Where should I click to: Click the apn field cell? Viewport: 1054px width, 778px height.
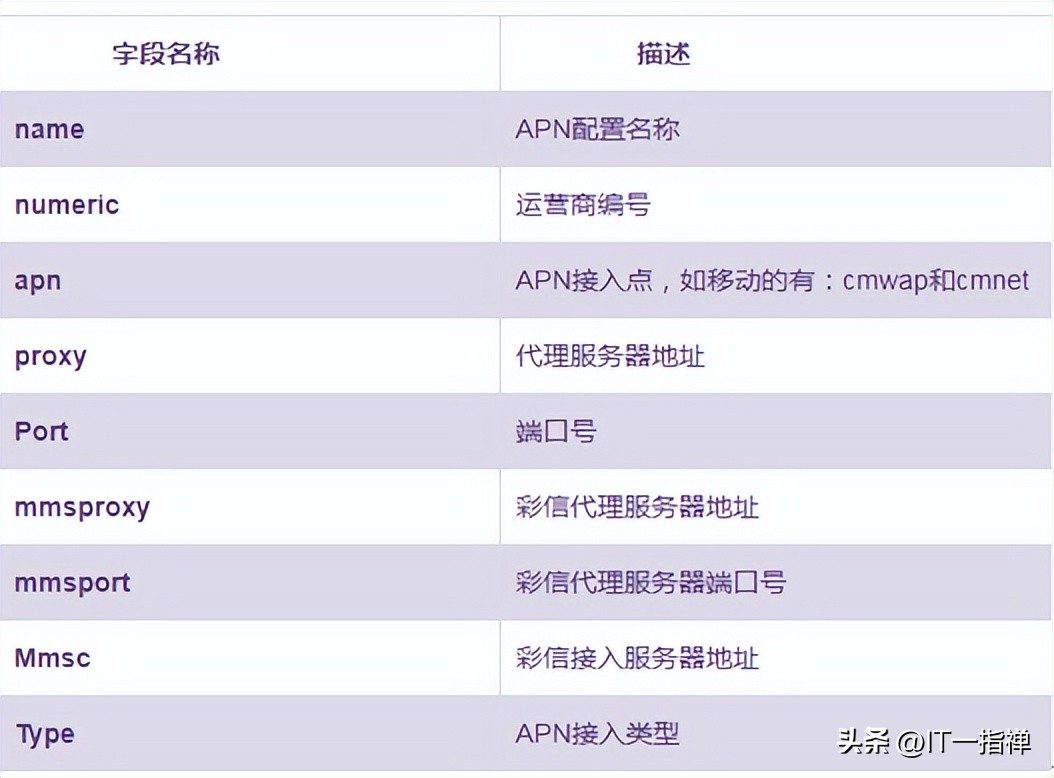coord(37,280)
